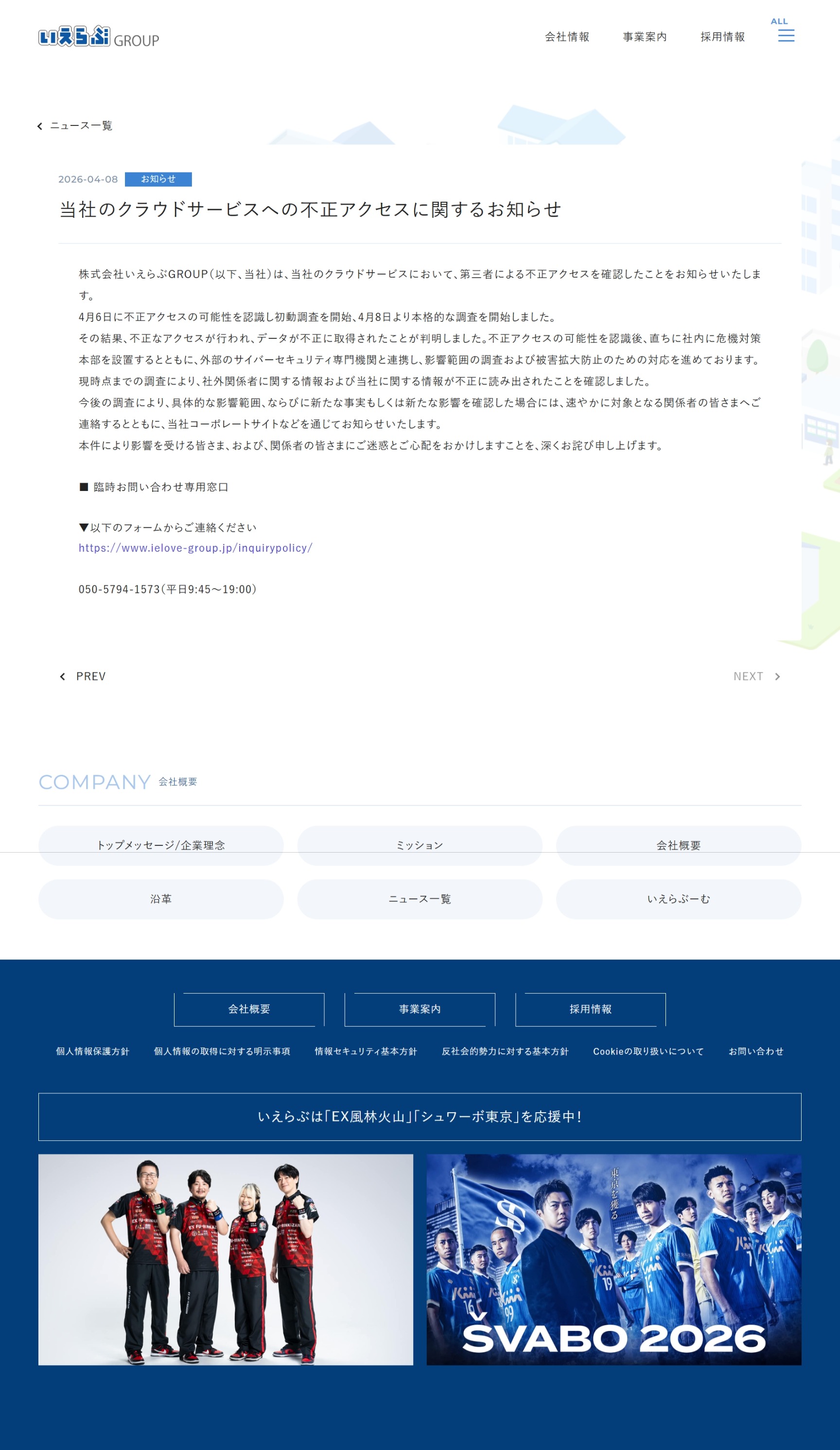Select 採用情報 in the header
This screenshot has height=1450, width=840.
(722, 37)
